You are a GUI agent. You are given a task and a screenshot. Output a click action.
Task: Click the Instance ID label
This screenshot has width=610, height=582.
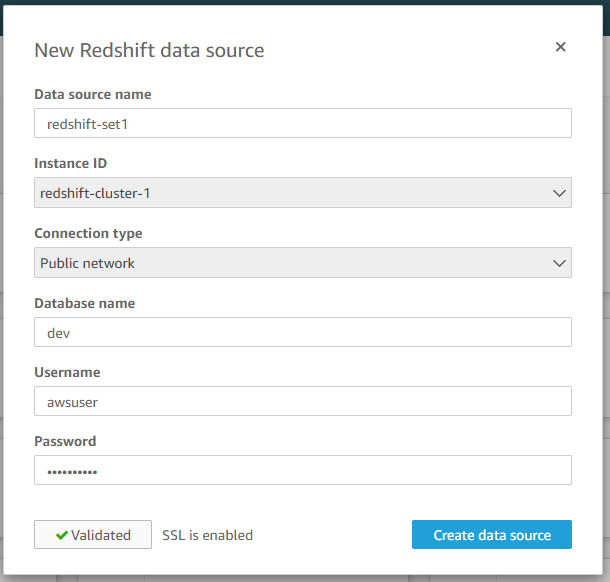click(x=70, y=163)
